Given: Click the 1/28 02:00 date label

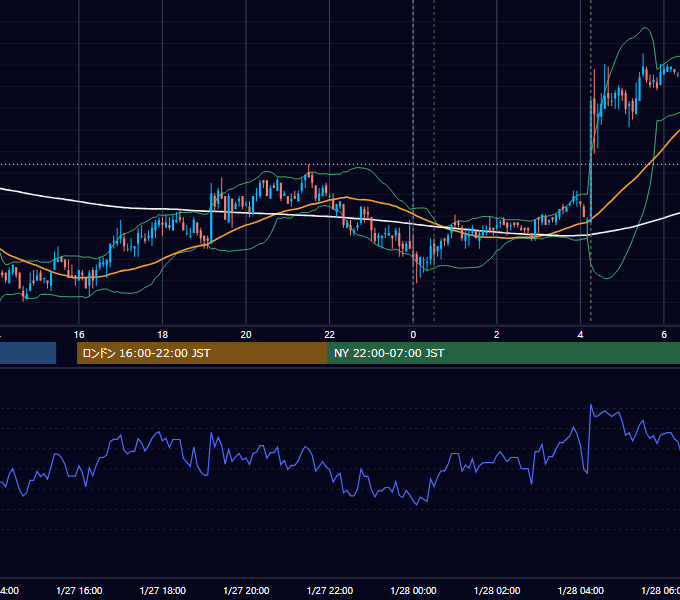Looking at the screenshot, I should click(497, 590).
